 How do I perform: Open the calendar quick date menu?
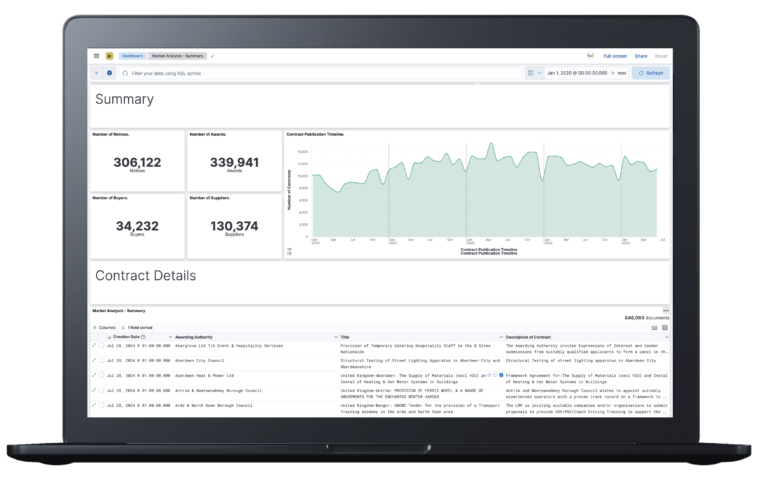[533, 73]
